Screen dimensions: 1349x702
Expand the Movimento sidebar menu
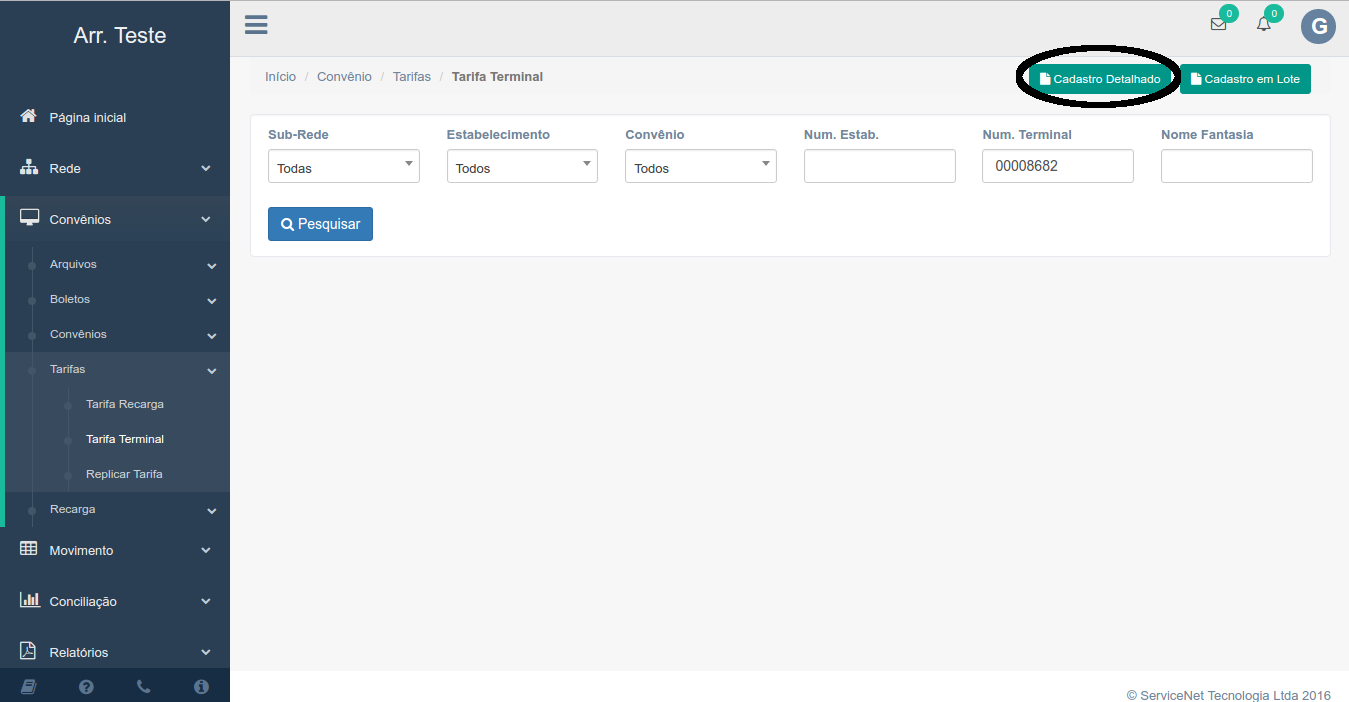(115, 550)
